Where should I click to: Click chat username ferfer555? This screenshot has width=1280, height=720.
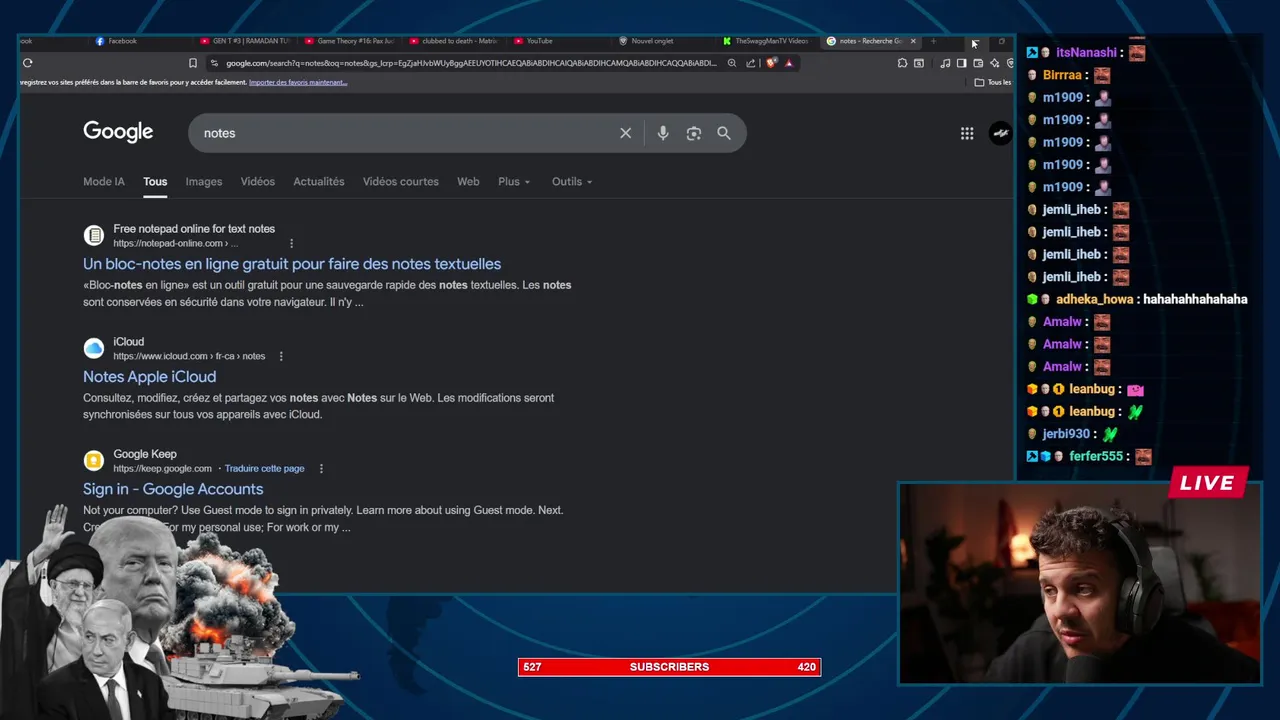tap(1096, 456)
